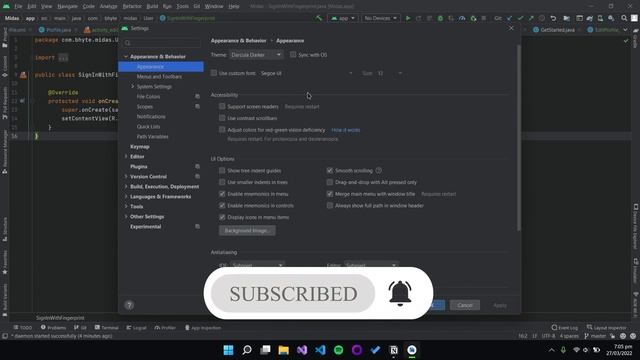This screenshot has height=360, width=640.
Task: Toggle Sync with OS checkbox
Action: click(x=293, y=54)
